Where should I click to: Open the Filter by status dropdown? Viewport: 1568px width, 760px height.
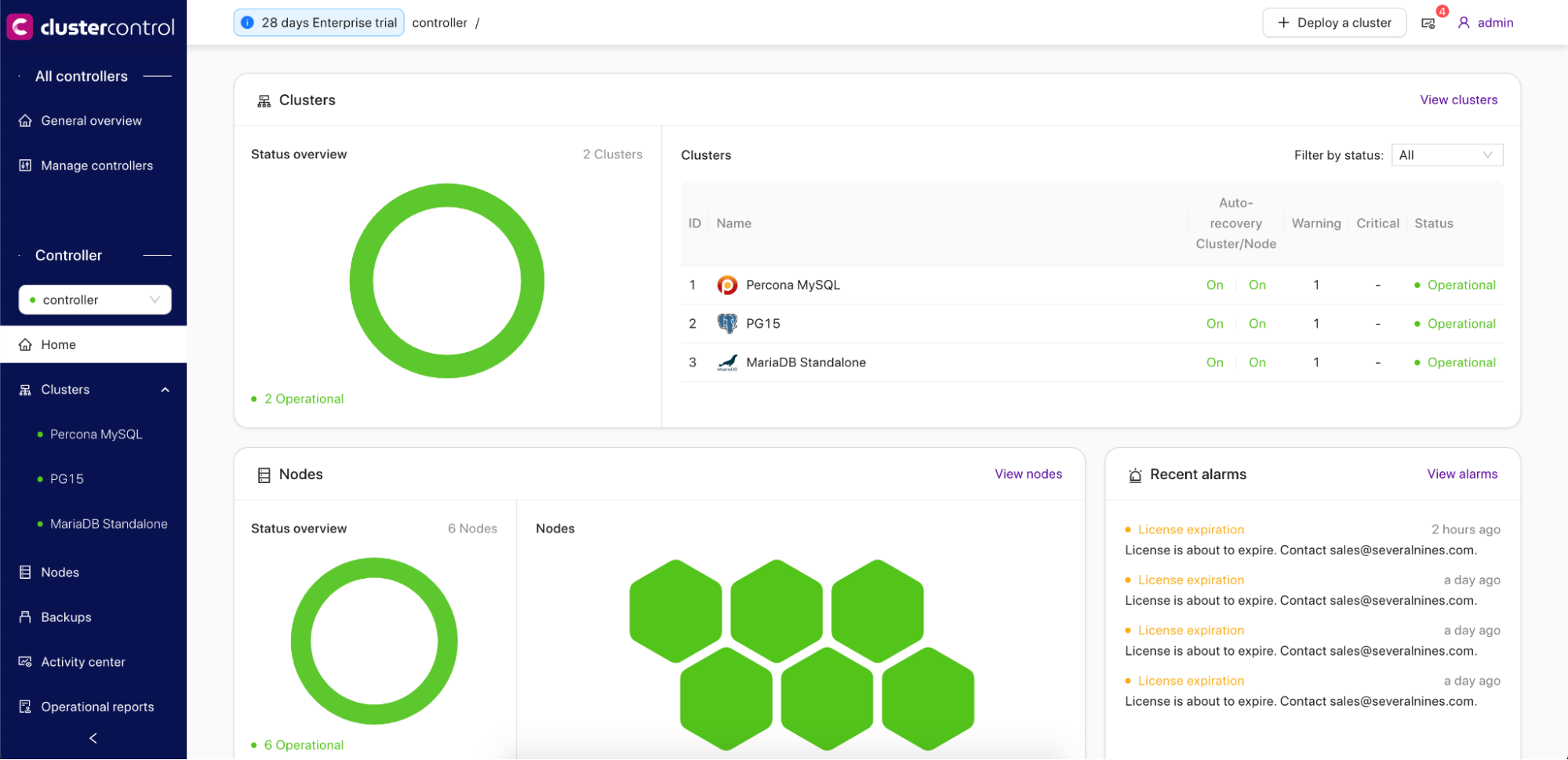1446,155
